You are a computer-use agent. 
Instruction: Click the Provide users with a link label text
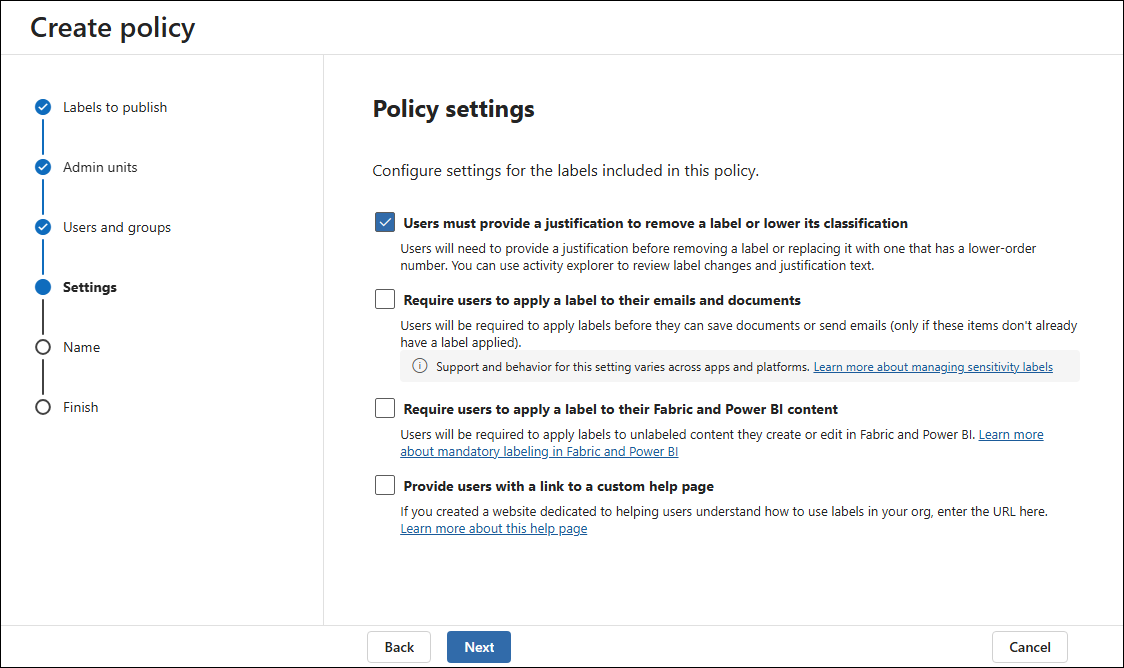coord(558,486)
